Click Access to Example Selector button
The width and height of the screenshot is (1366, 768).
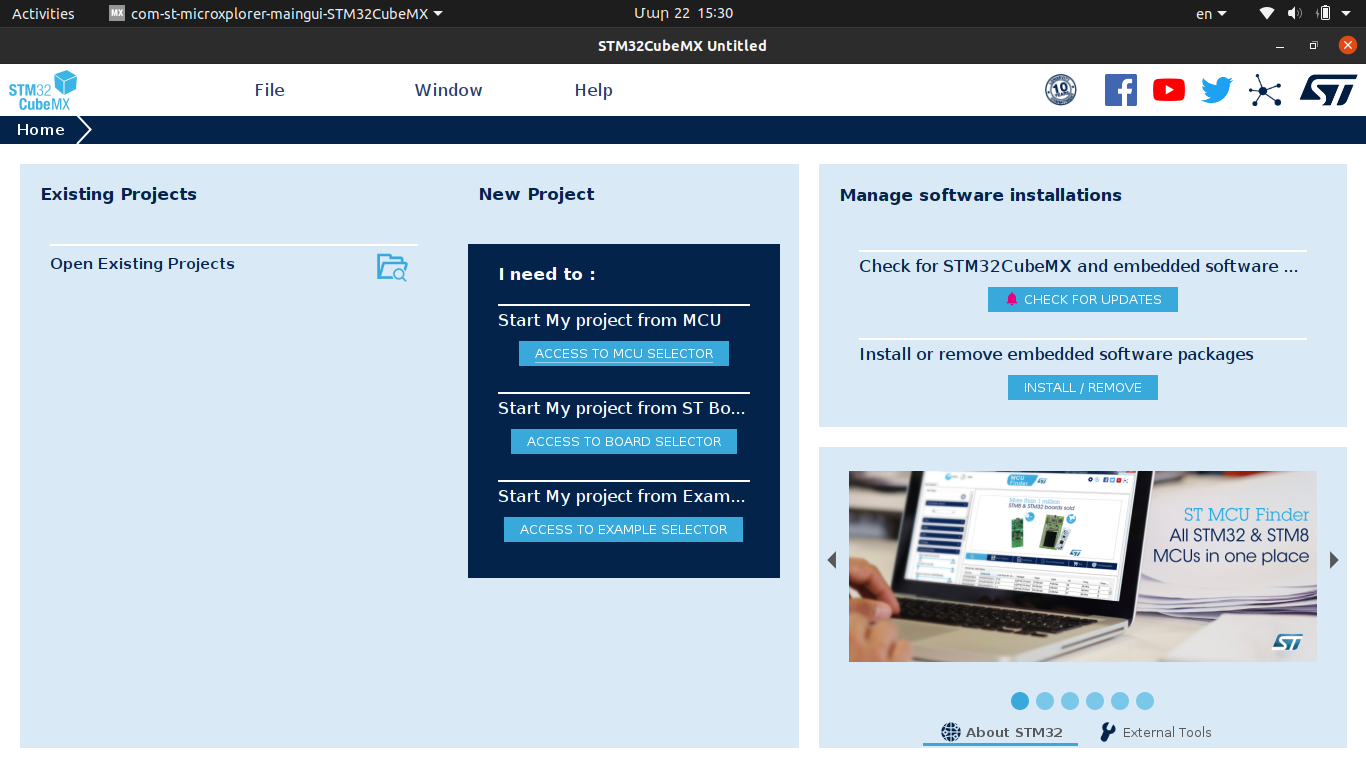point(624,530)
